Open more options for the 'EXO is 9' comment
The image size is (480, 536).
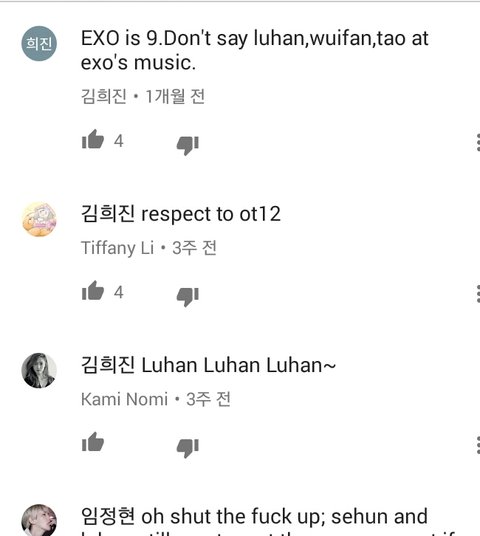pyautogui.click(x=478, y=143)
